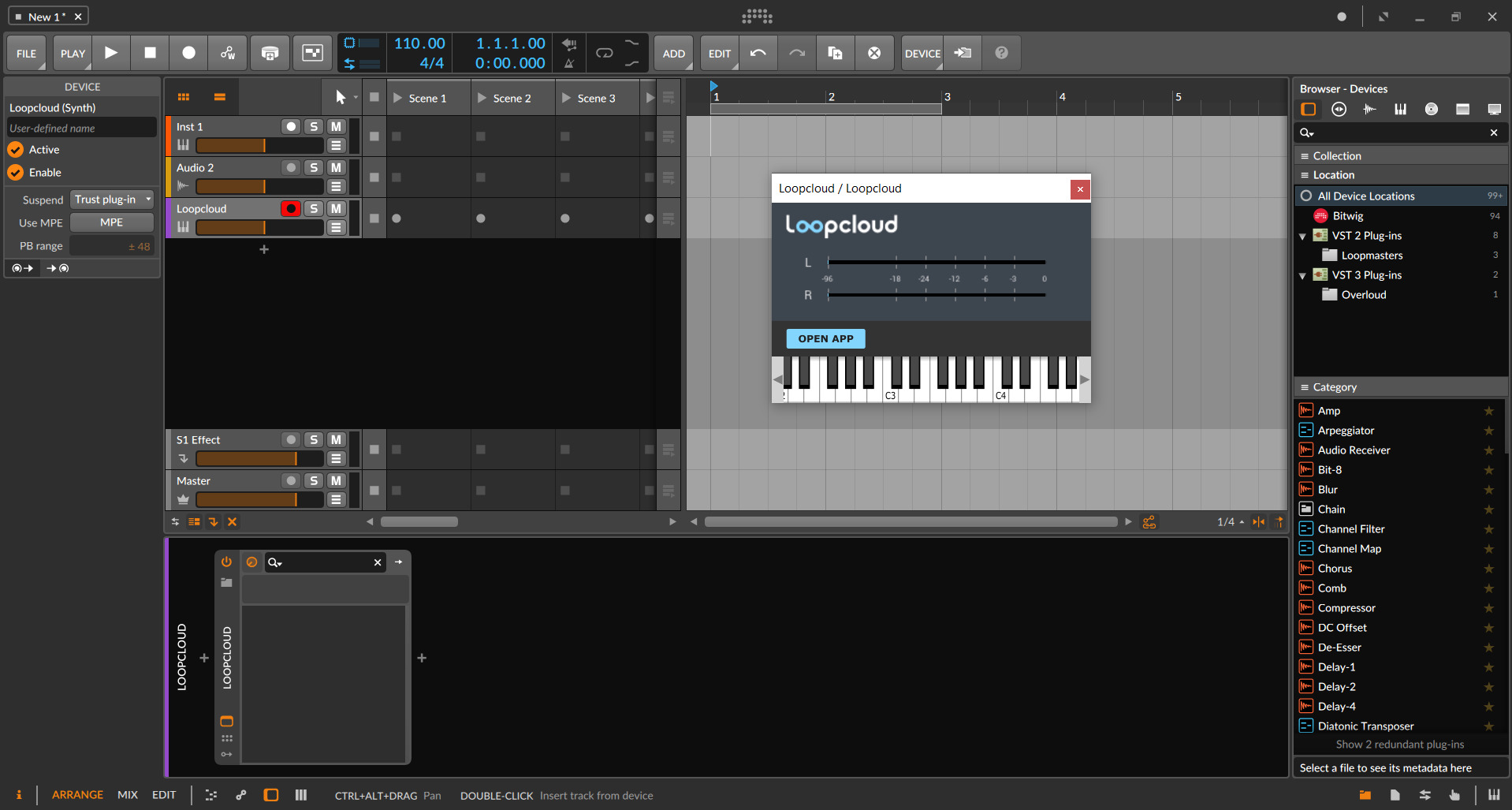
Task: Open device search options dropdown in chain
Action: (275, 562)
